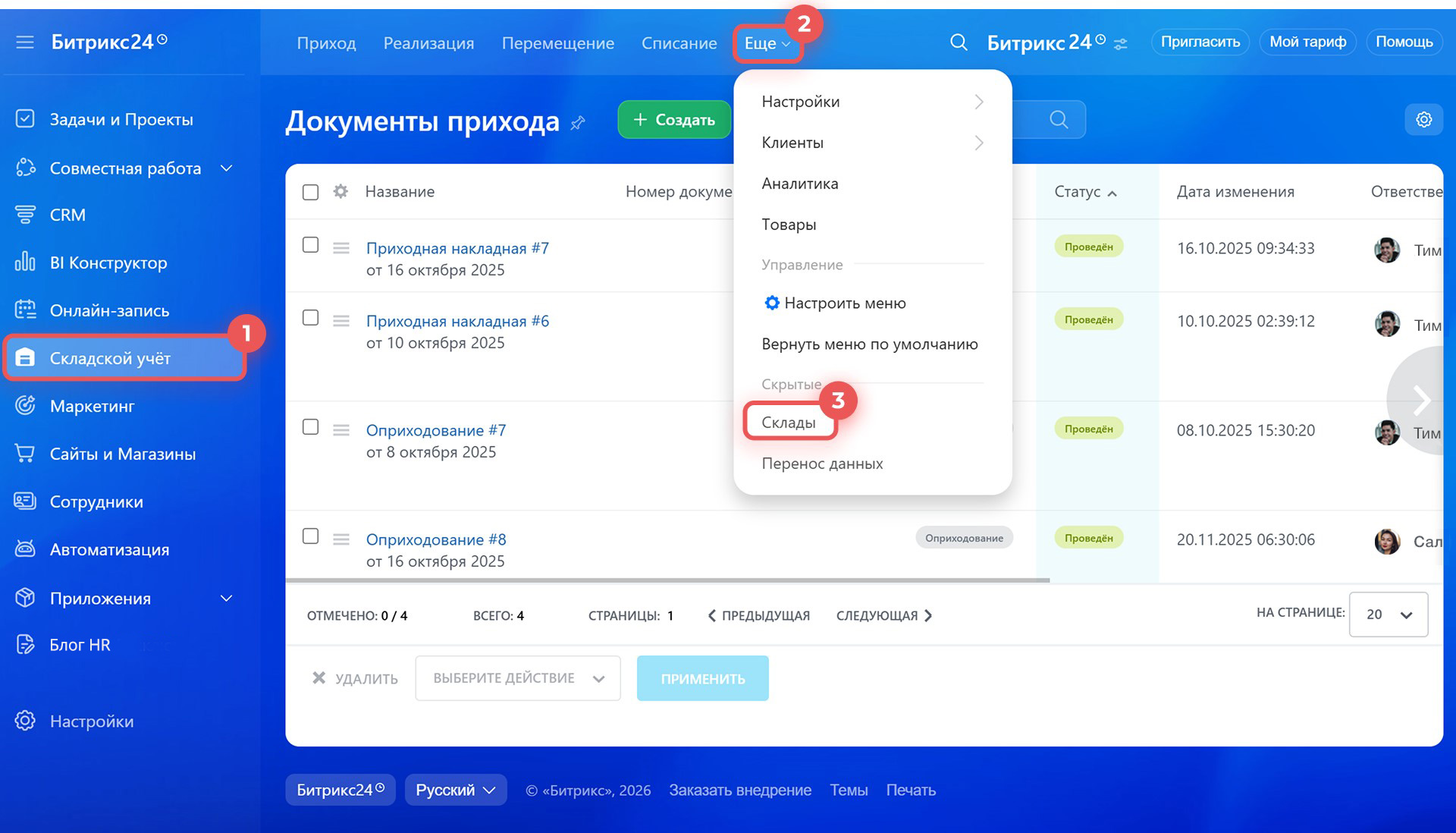Click the Создать button

tap(674, 119)
